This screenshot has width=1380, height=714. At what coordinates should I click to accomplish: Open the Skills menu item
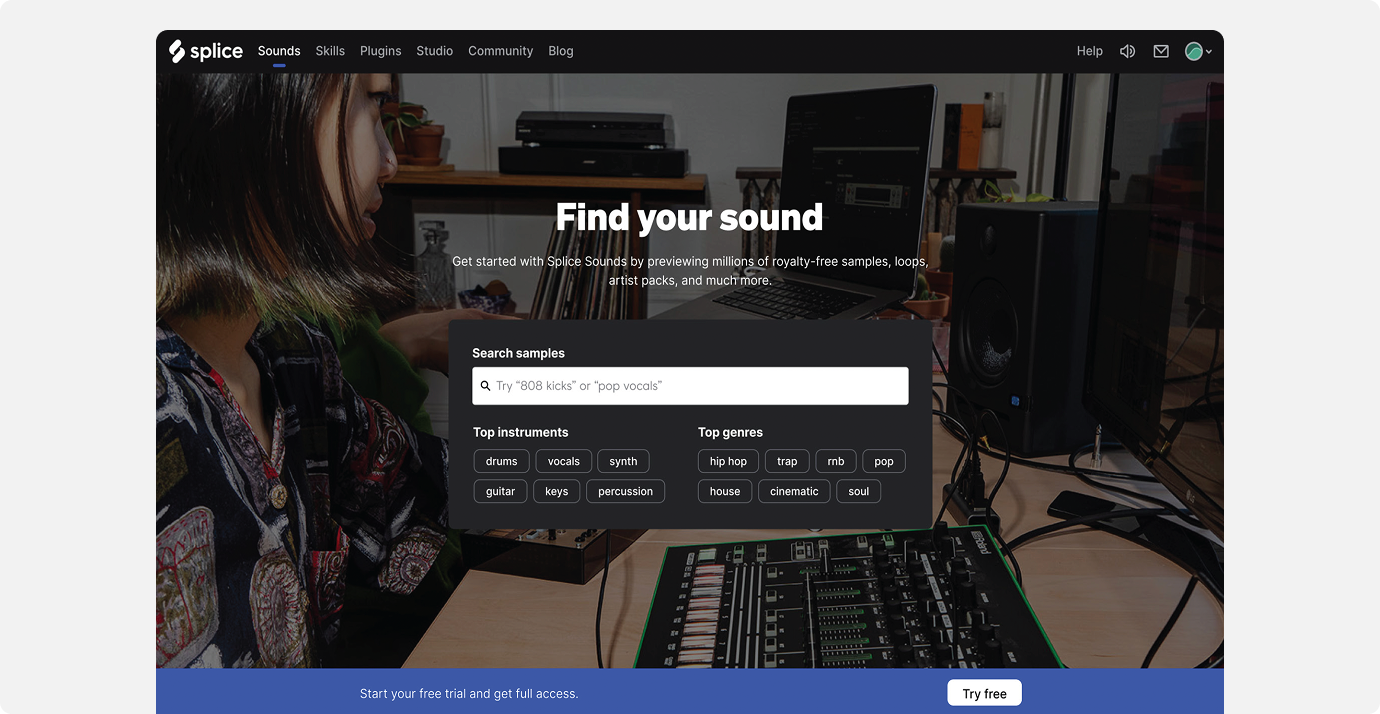tap(330, 50)
